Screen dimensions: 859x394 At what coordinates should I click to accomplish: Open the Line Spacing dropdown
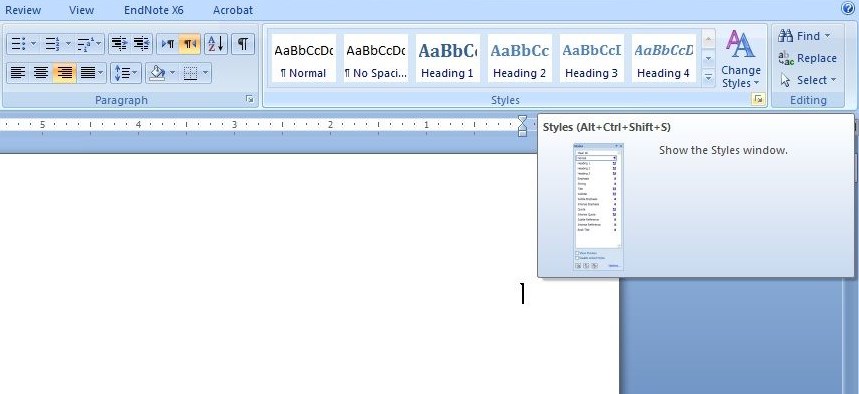click(x=125, y=72)
